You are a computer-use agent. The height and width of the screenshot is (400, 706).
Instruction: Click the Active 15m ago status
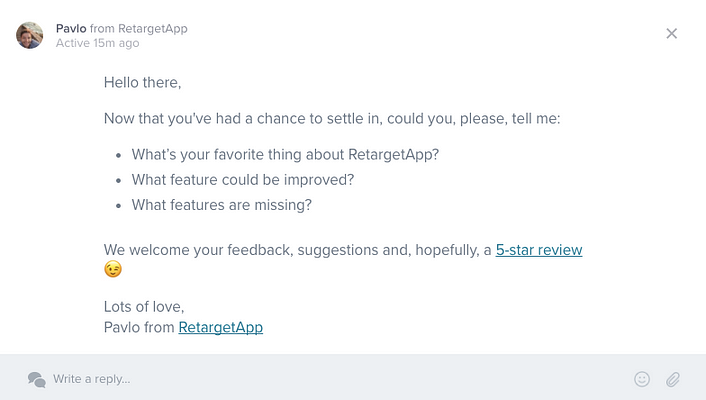coord(97,43)
